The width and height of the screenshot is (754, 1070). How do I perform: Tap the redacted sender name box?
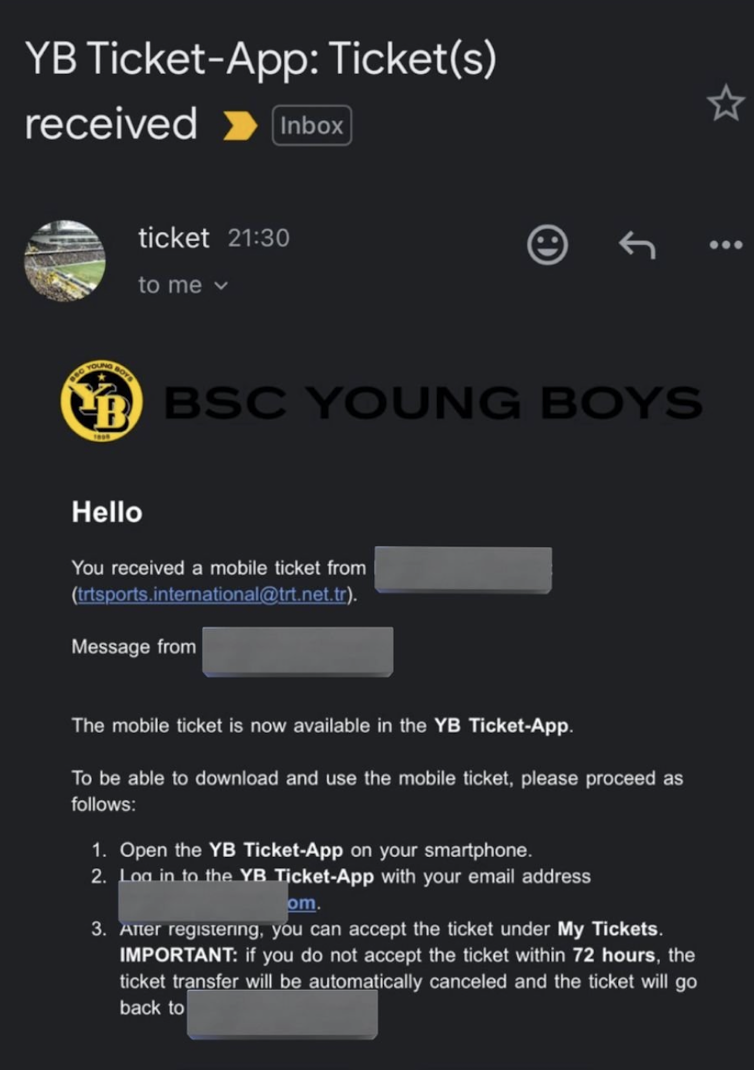point(463,570)
